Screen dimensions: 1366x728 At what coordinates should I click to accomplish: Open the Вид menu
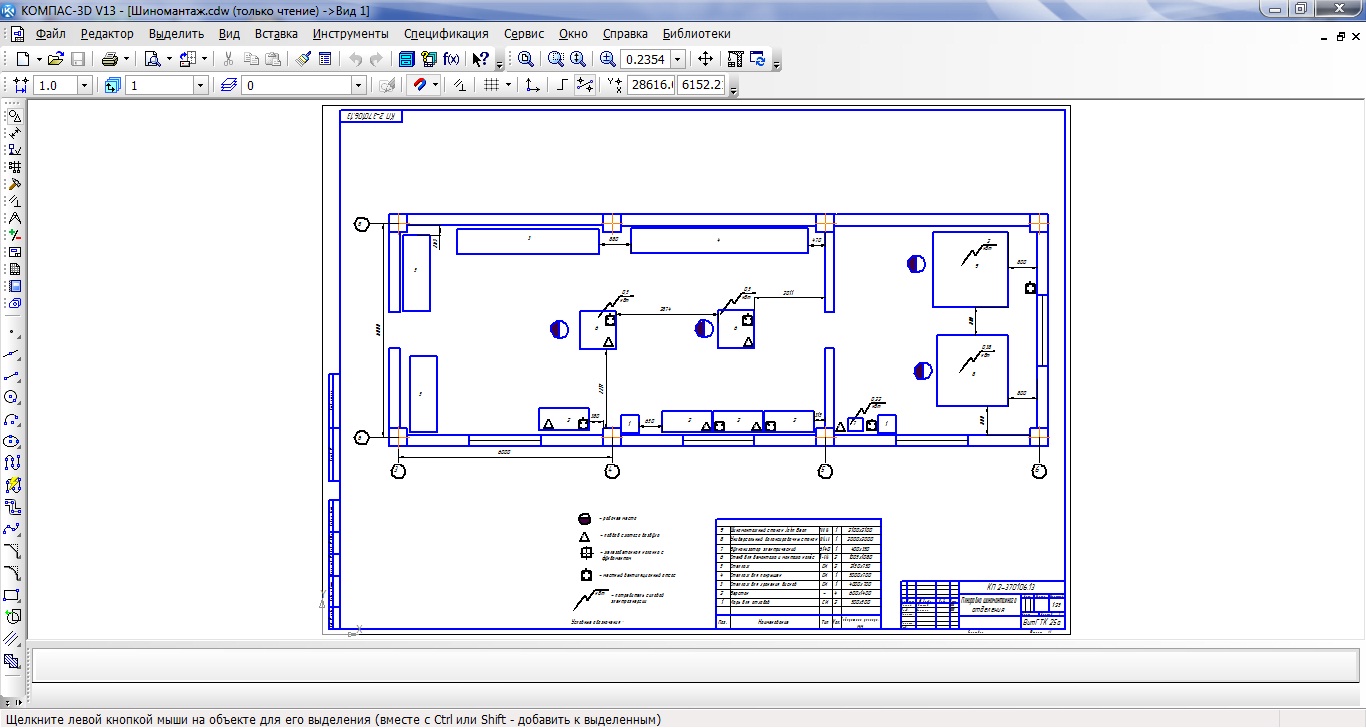point(229,34)
